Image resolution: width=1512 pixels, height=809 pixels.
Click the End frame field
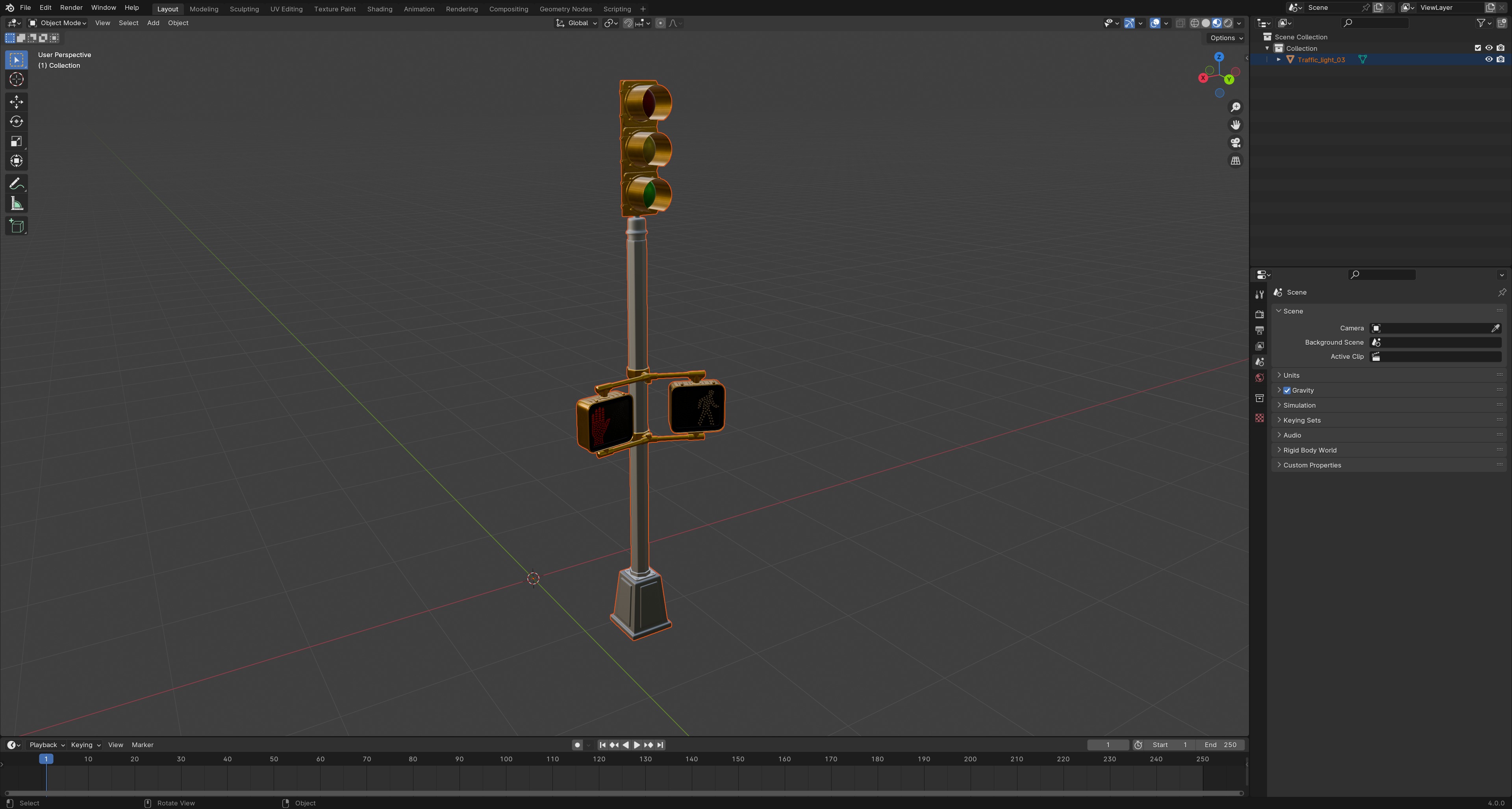pos(1220,745)
